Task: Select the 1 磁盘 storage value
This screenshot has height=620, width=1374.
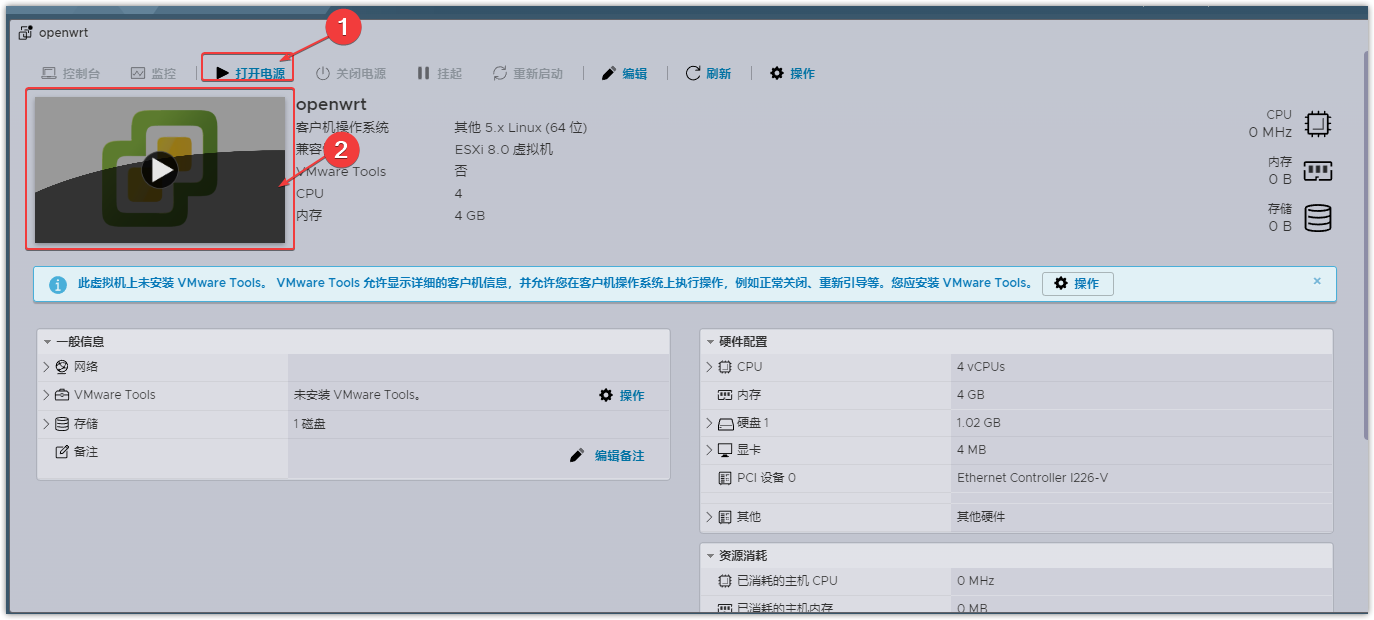Action: (310, 424)
